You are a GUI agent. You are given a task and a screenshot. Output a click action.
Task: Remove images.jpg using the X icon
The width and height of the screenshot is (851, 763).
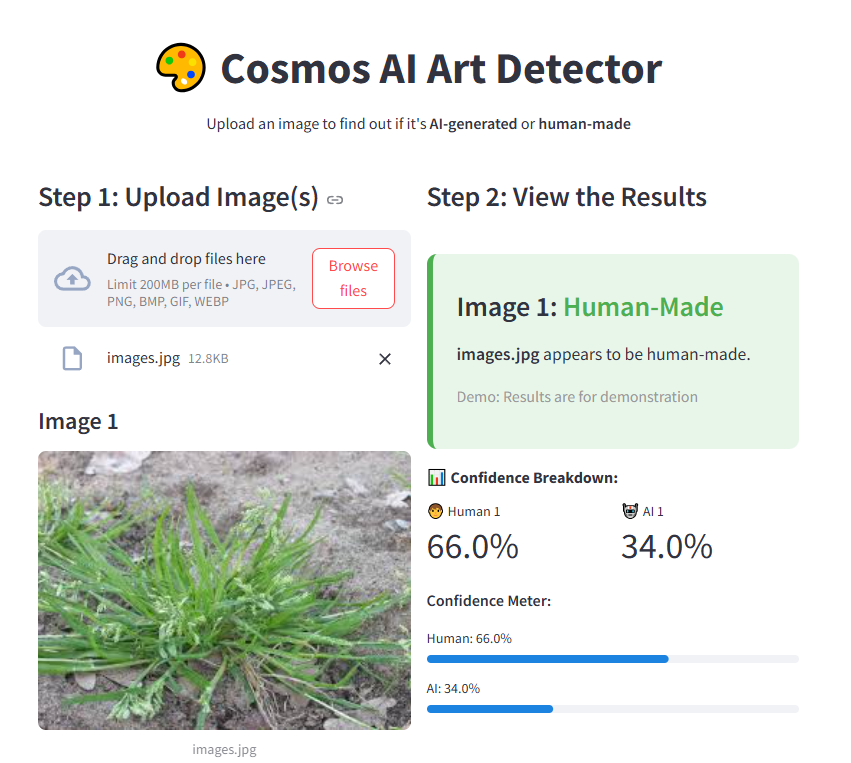pos(385,359)
